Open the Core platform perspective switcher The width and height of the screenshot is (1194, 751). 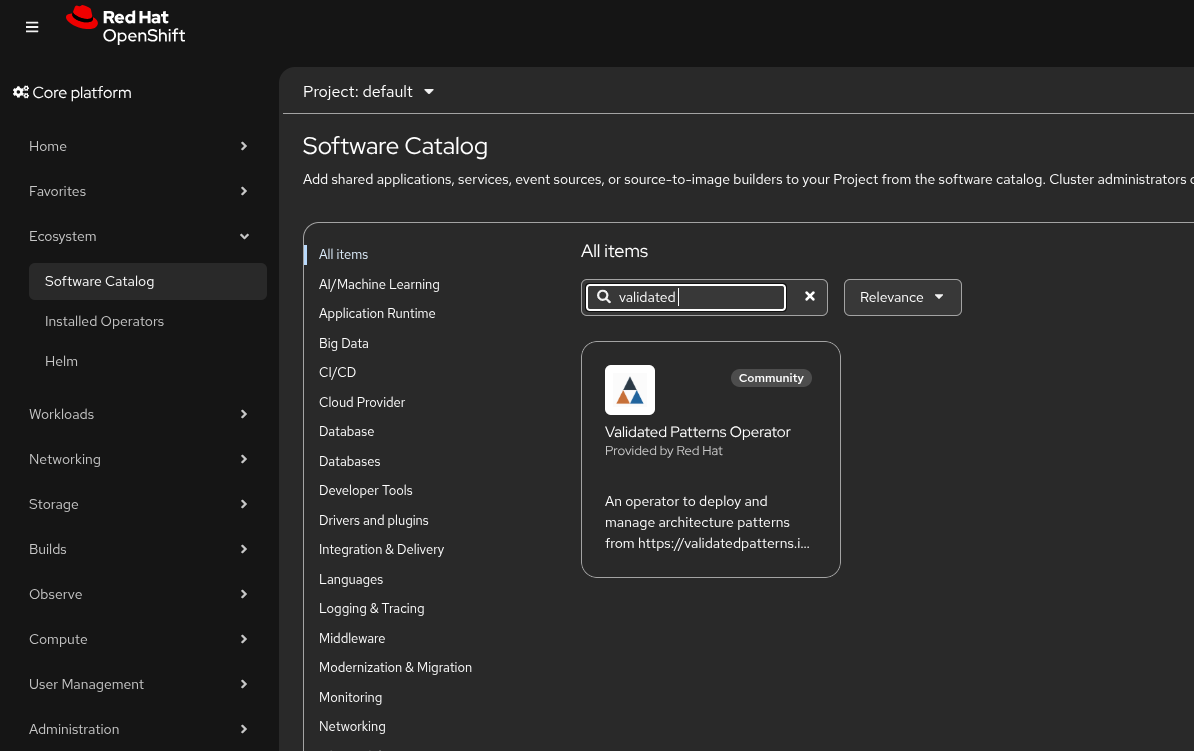[x=72, y=92]
